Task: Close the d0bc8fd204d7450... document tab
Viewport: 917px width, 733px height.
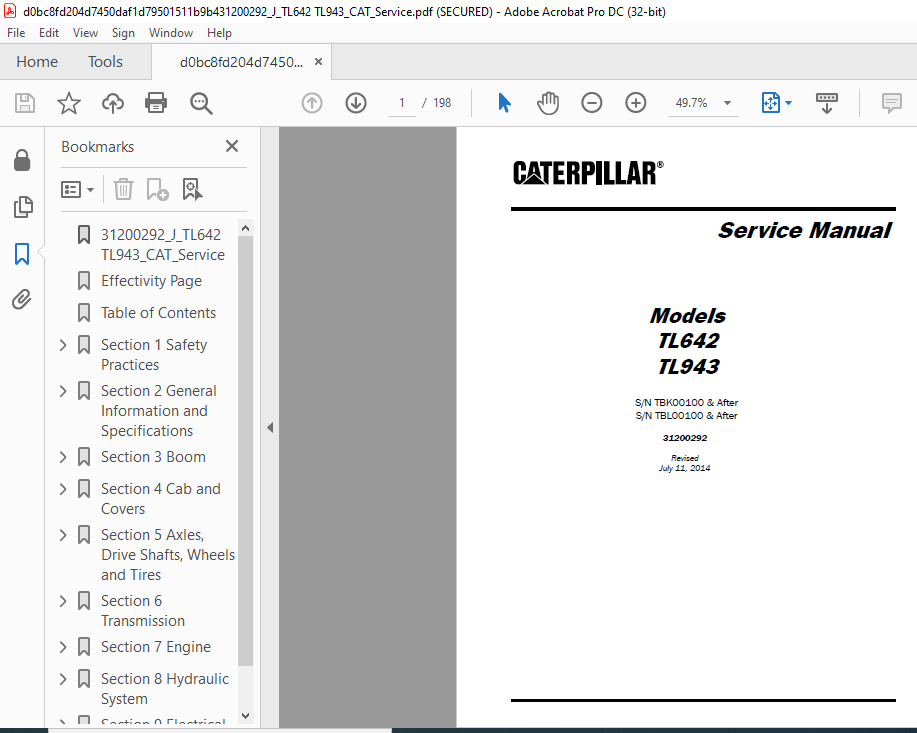Action: (318, 61)
